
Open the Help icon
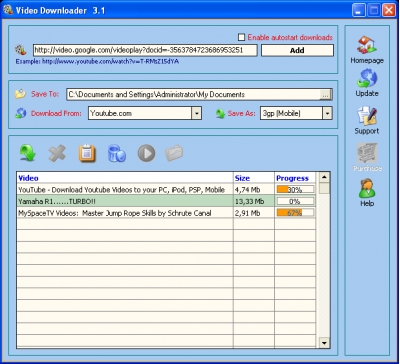click(x=367, y=189)
